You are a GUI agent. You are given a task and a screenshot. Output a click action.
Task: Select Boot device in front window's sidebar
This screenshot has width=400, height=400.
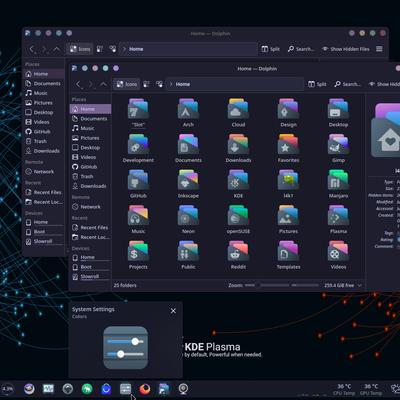[x=90, y=267]
